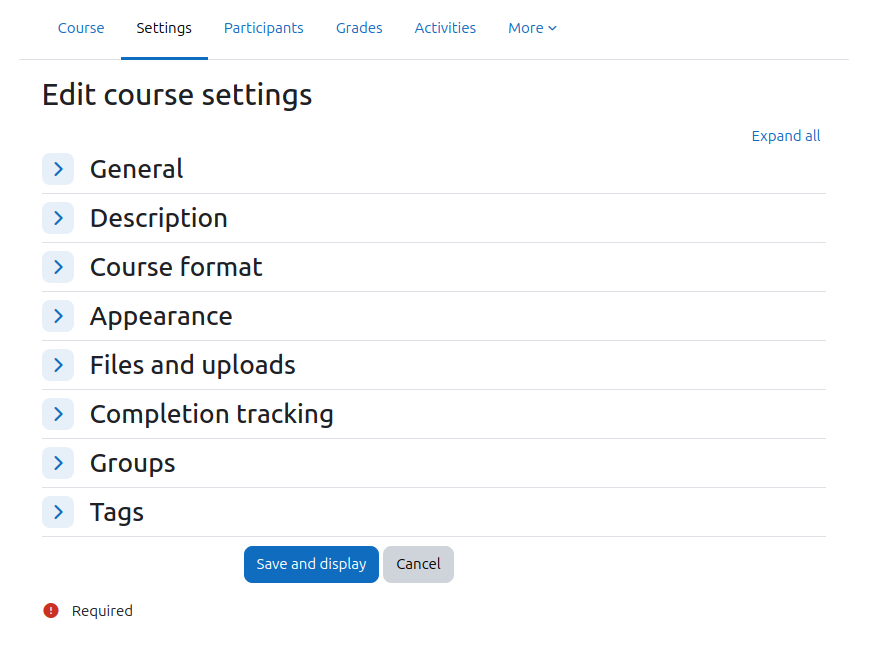Open the Files and uploads heading
This screenshot has width=879, height=649.
click(192, 365)
